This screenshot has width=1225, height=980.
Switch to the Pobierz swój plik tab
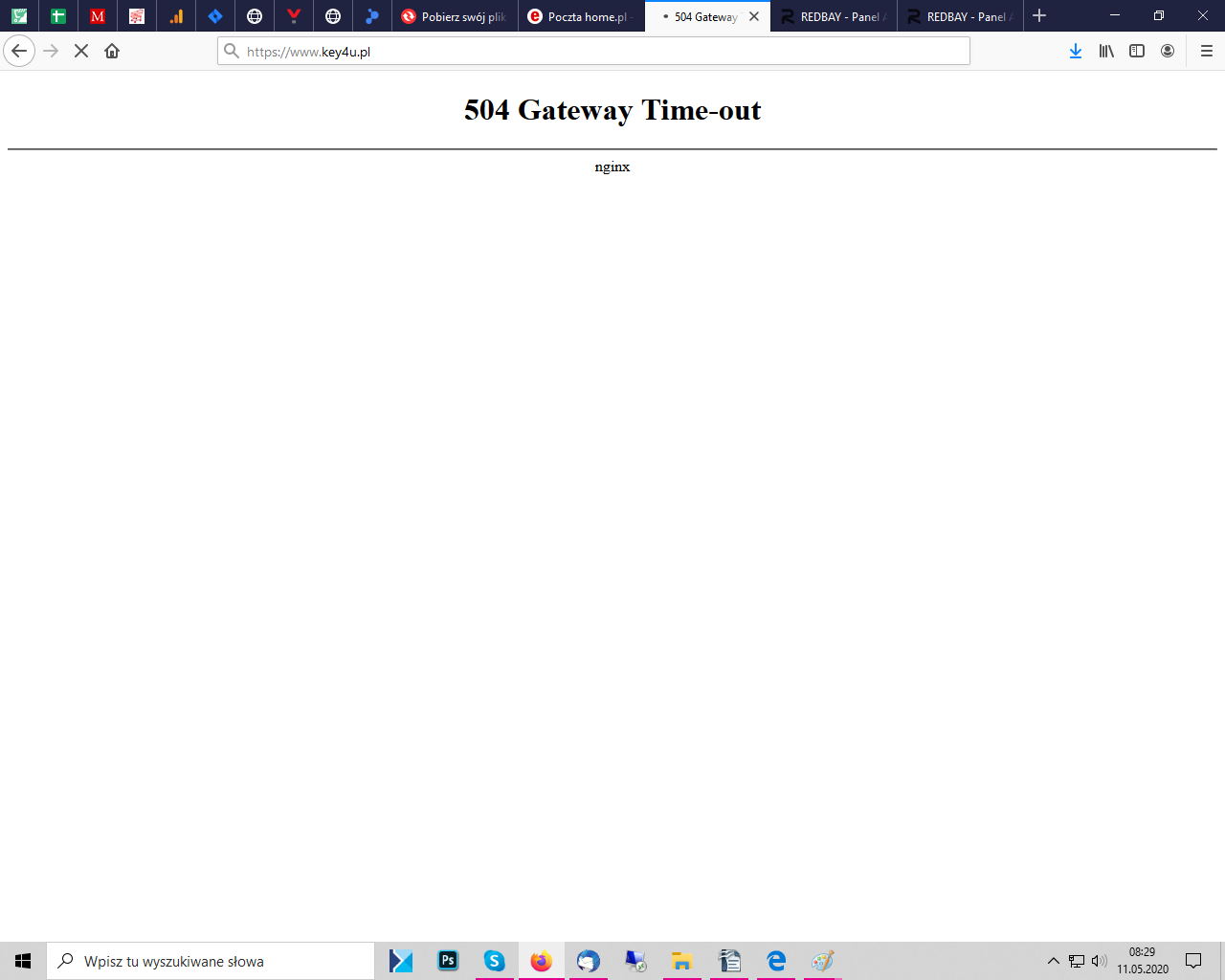455,16
